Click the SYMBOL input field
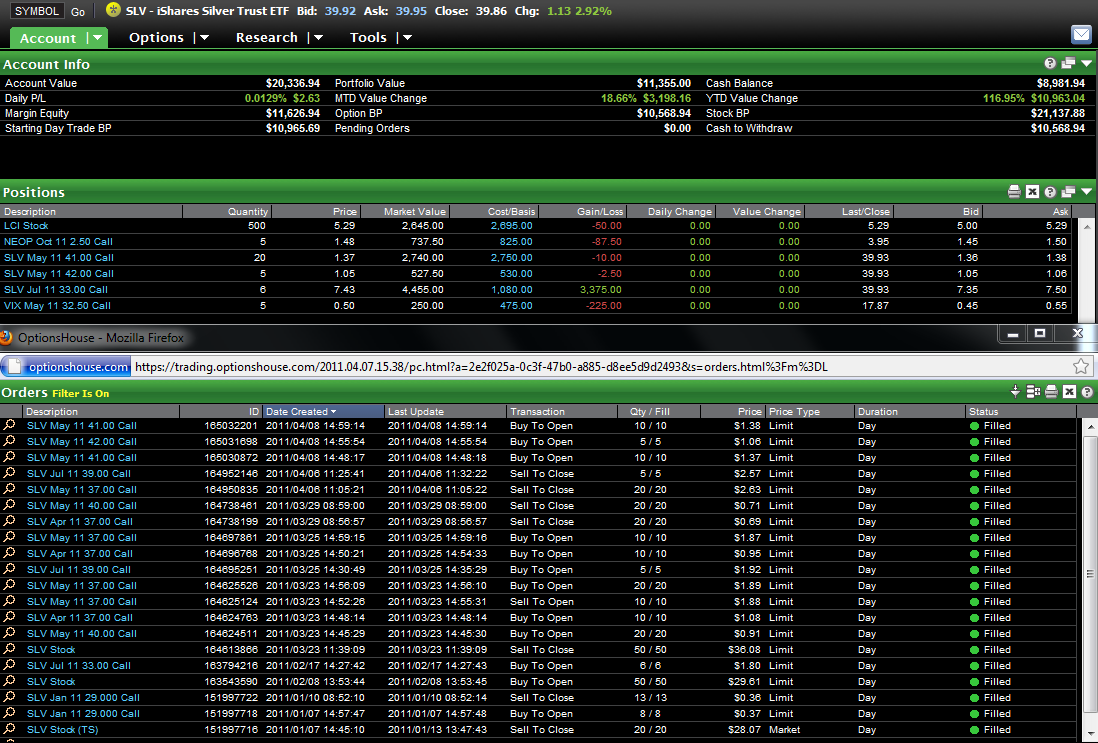The width and height of the screenshot is (1098, 743). click(38, 12)
